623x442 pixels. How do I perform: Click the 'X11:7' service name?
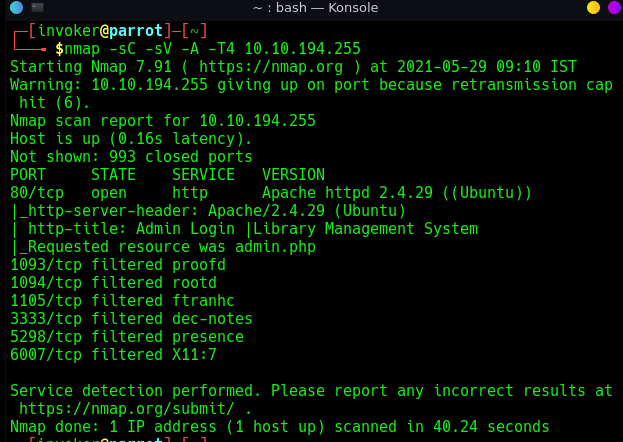[x=194, y=355]
